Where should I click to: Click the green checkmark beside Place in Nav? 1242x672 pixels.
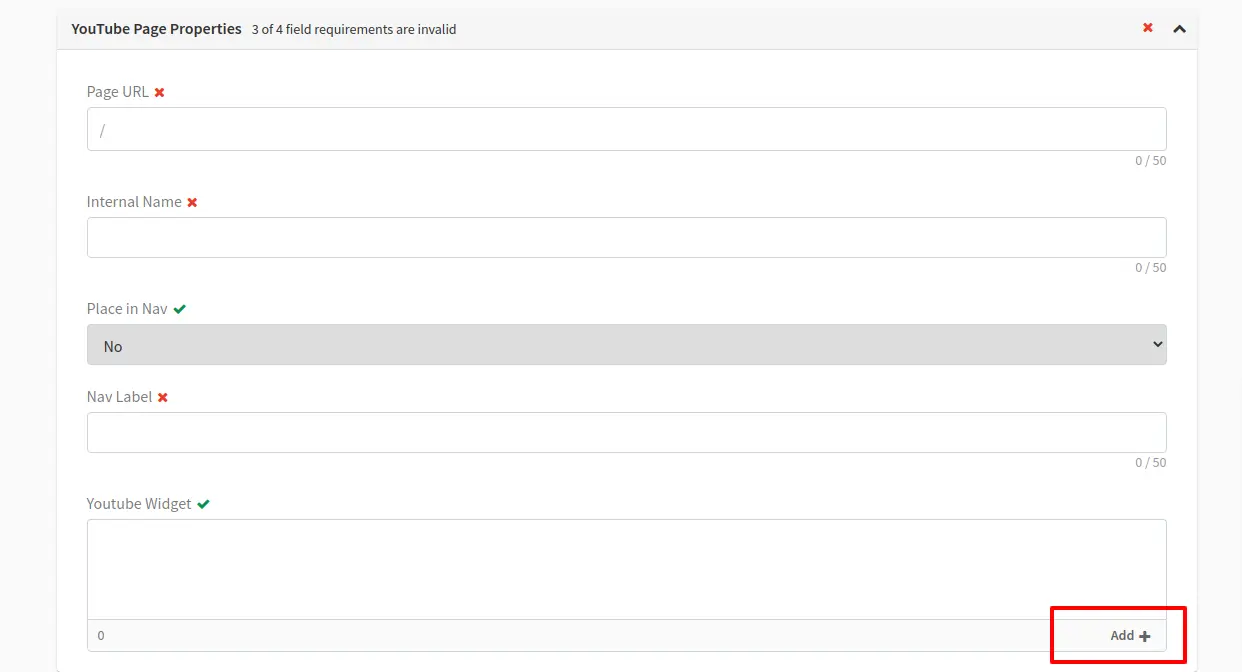tap(179, 309)
